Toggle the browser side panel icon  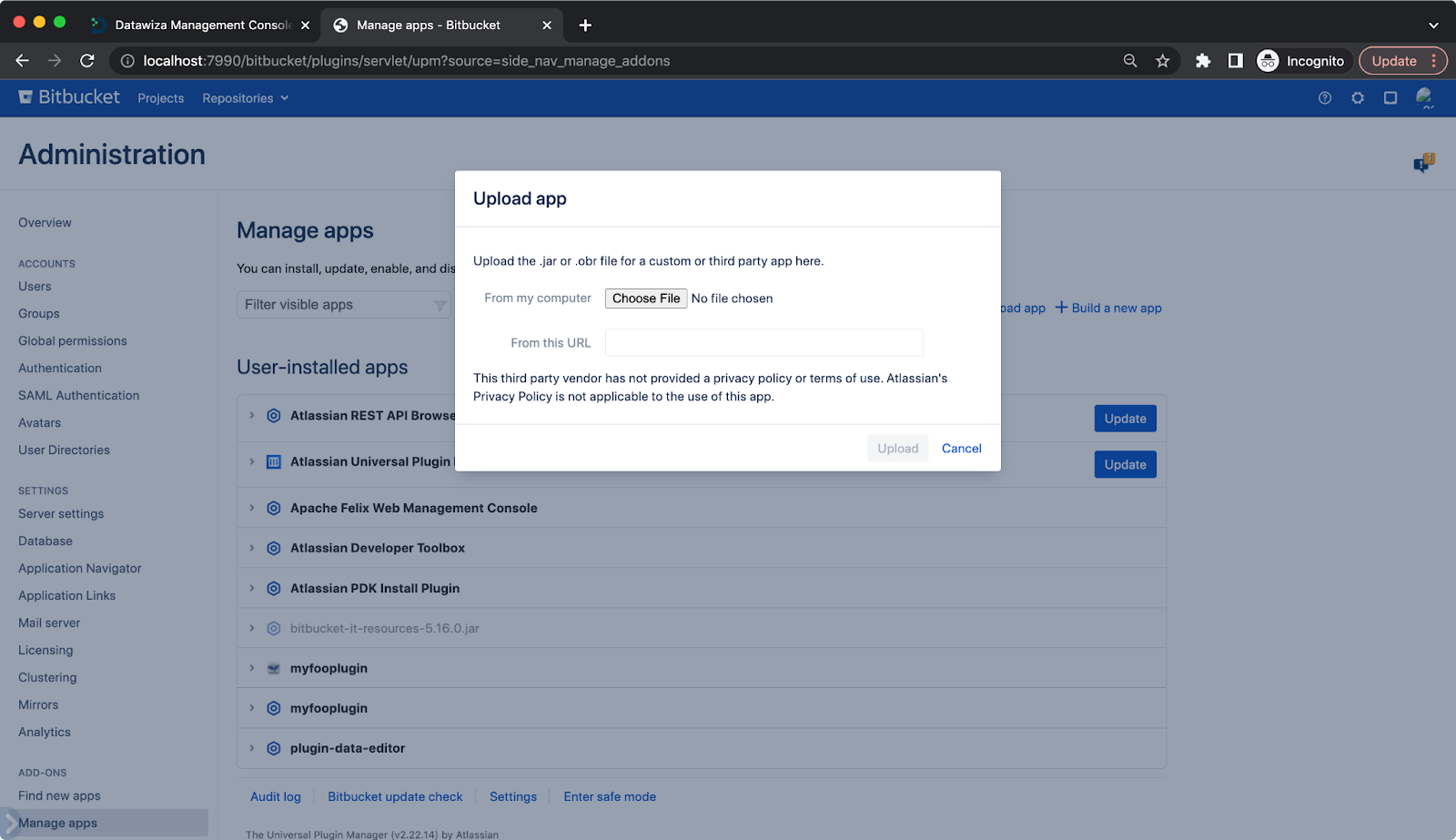point(1235,61)
